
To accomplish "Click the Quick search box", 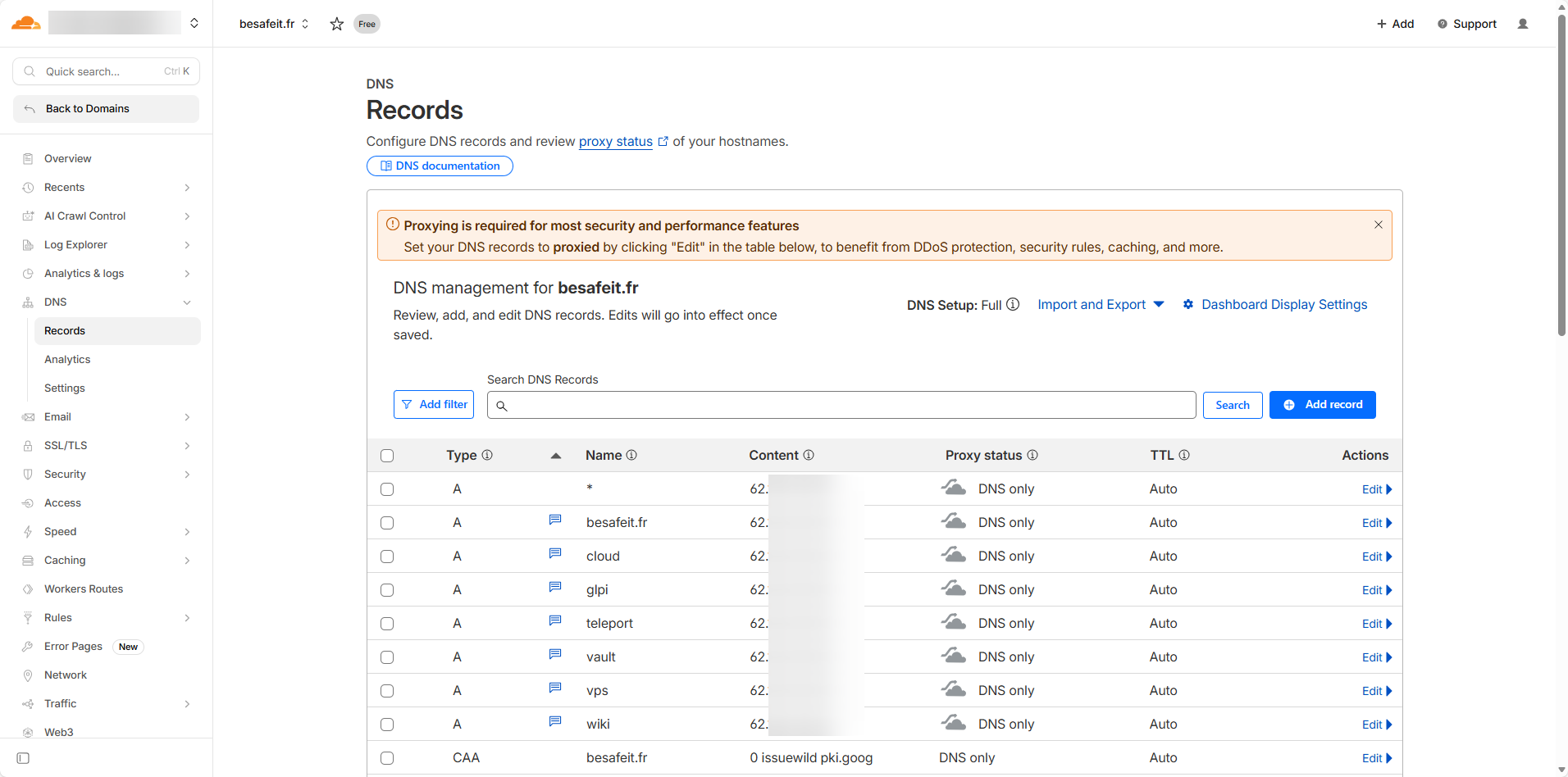I will click(x=107, y=71).
